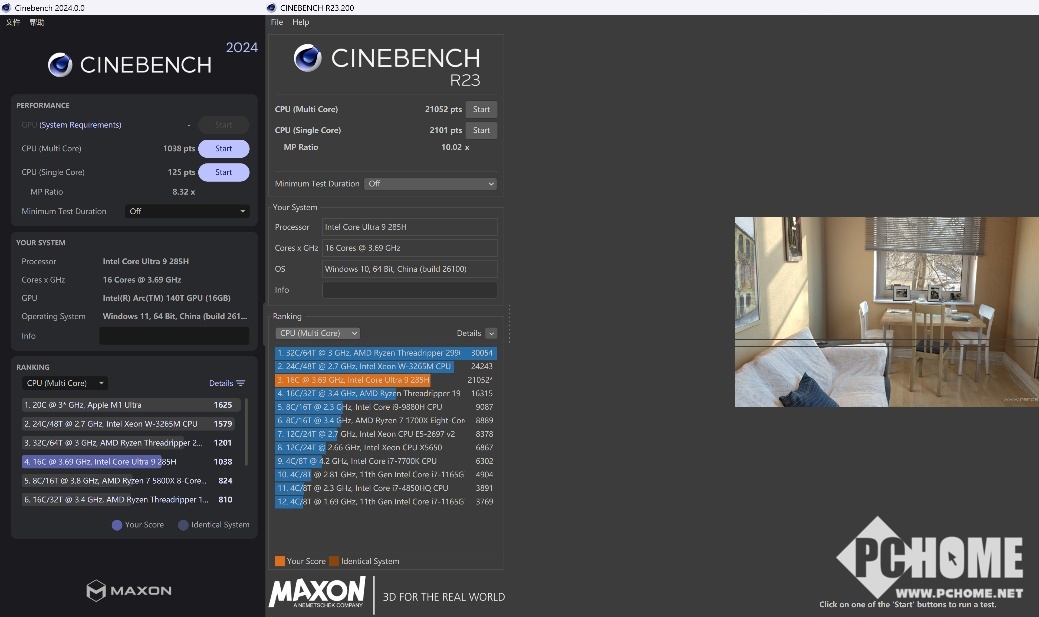Open the Help menu in Cinebench R23
This screenshot has height=617, width=1039.
tap(300, 22)
